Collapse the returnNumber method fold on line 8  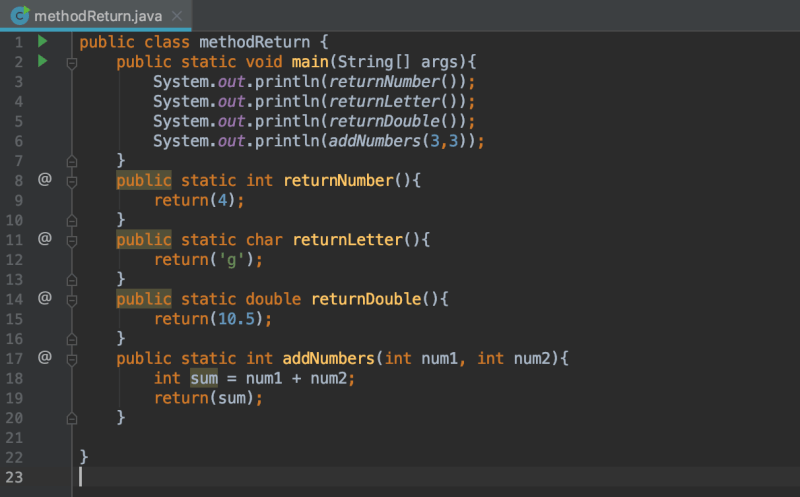click(x=72, y=182)
